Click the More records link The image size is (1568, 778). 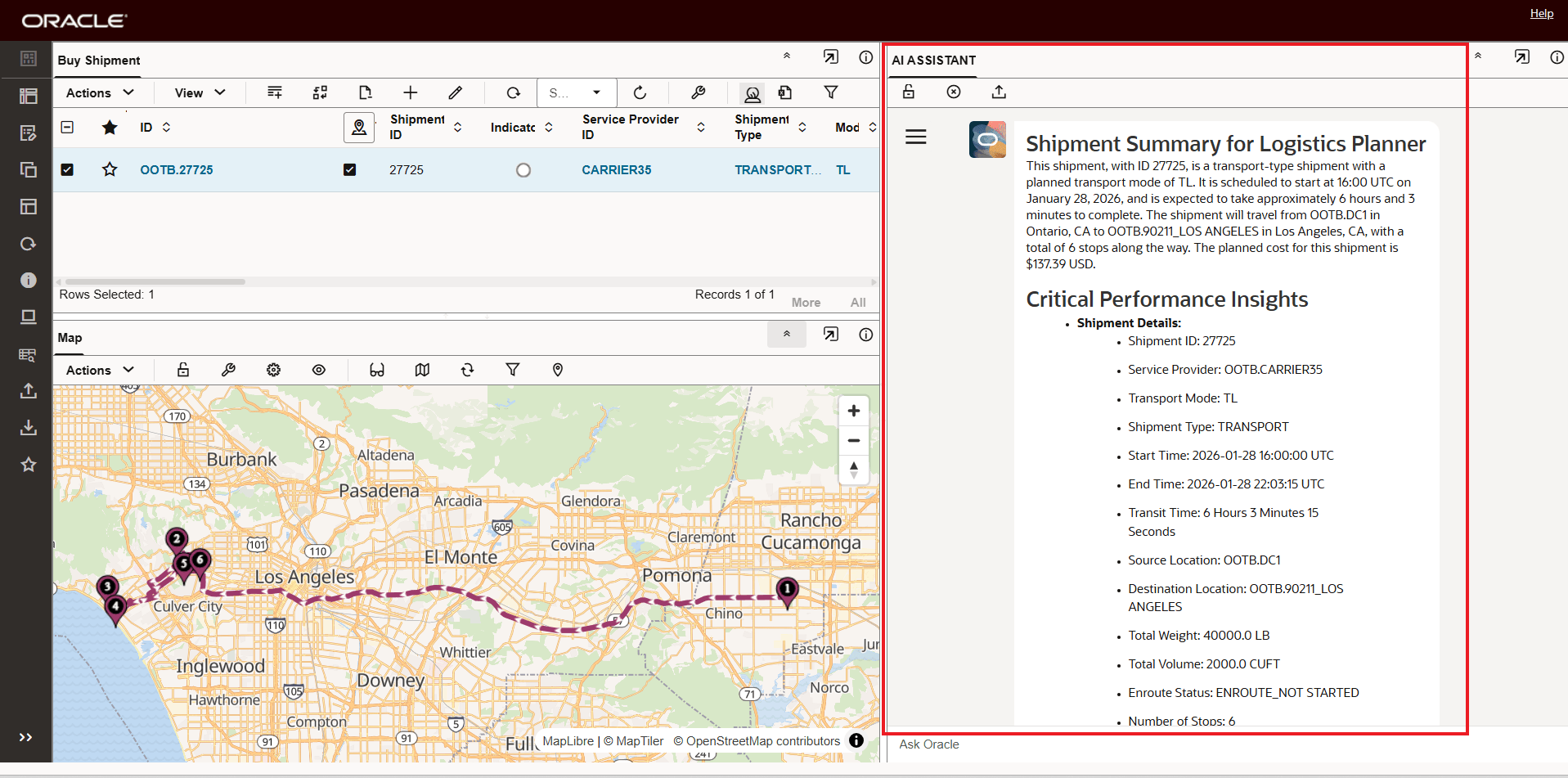[x=806, y=303]
